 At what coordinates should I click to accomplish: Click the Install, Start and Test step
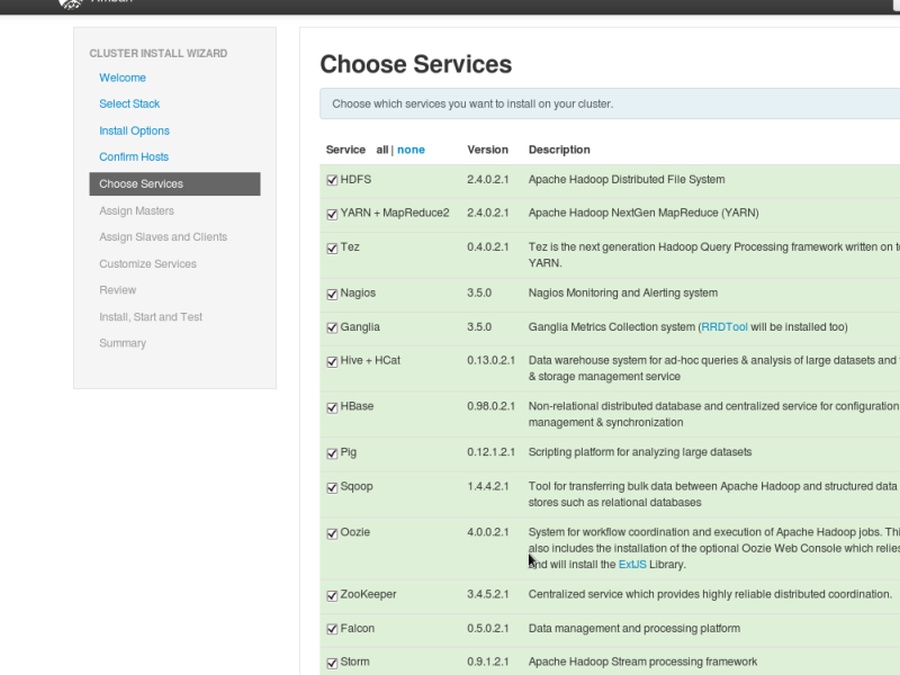click(150, 317)
